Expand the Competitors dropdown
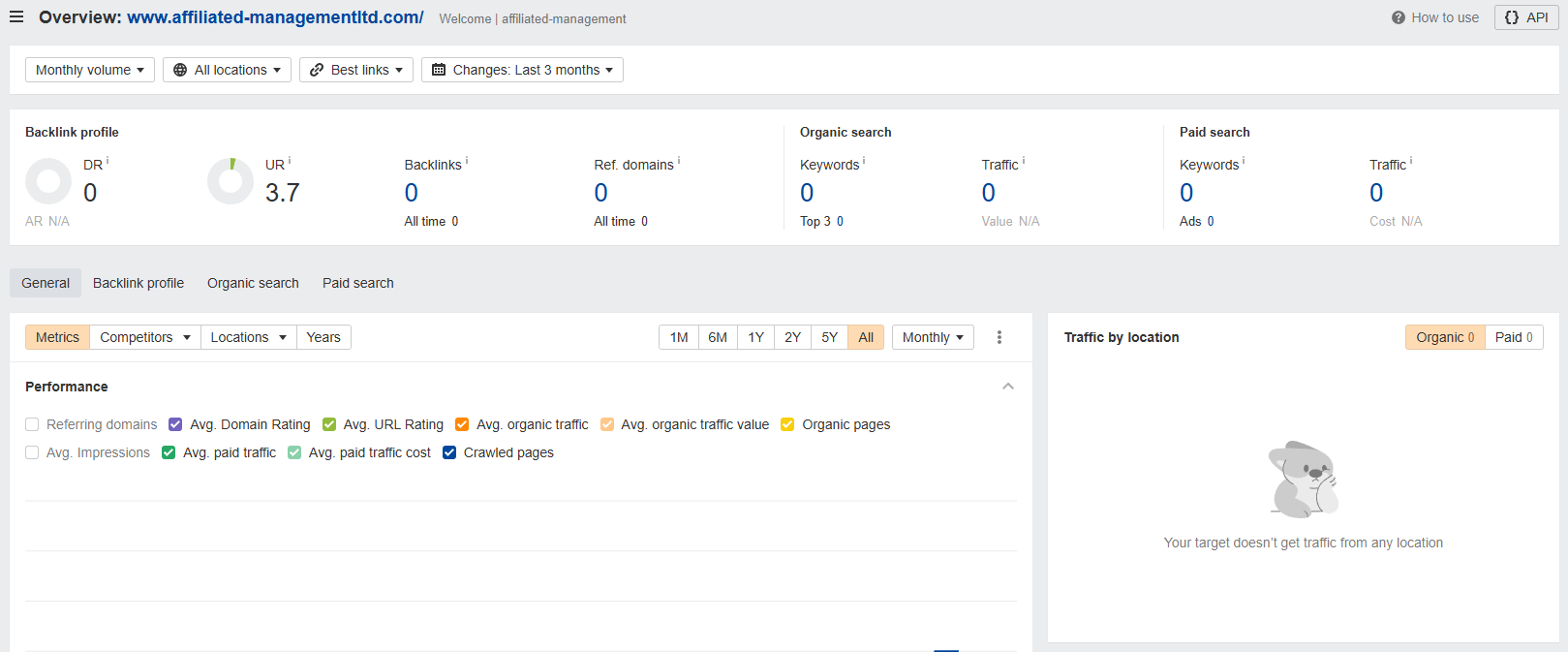 pos(145,337)
